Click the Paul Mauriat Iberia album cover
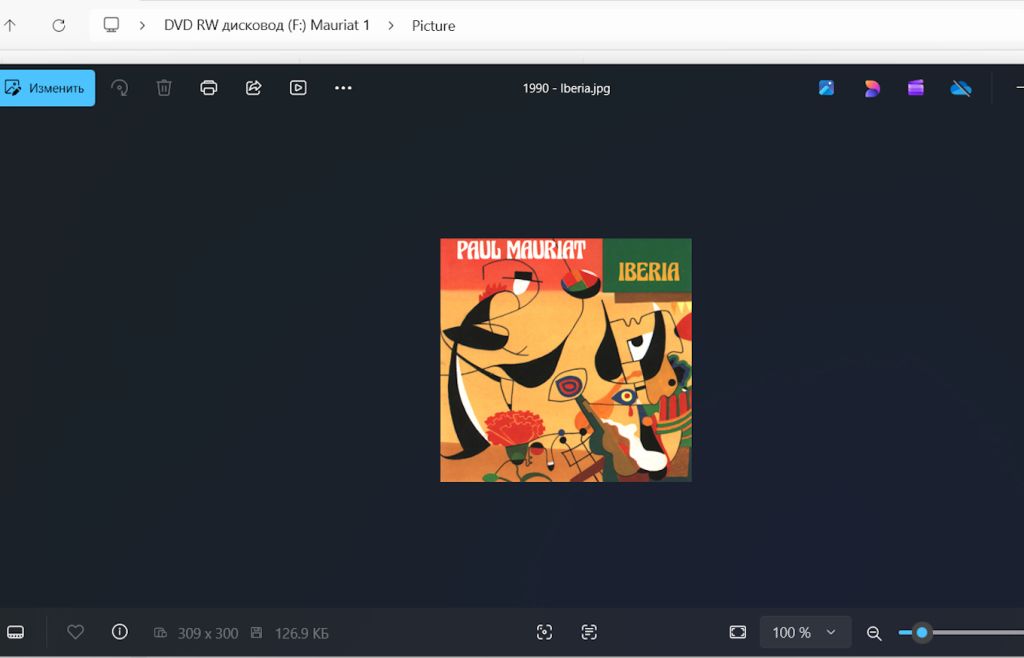The image size is (1024, 658). click(566, 360)
